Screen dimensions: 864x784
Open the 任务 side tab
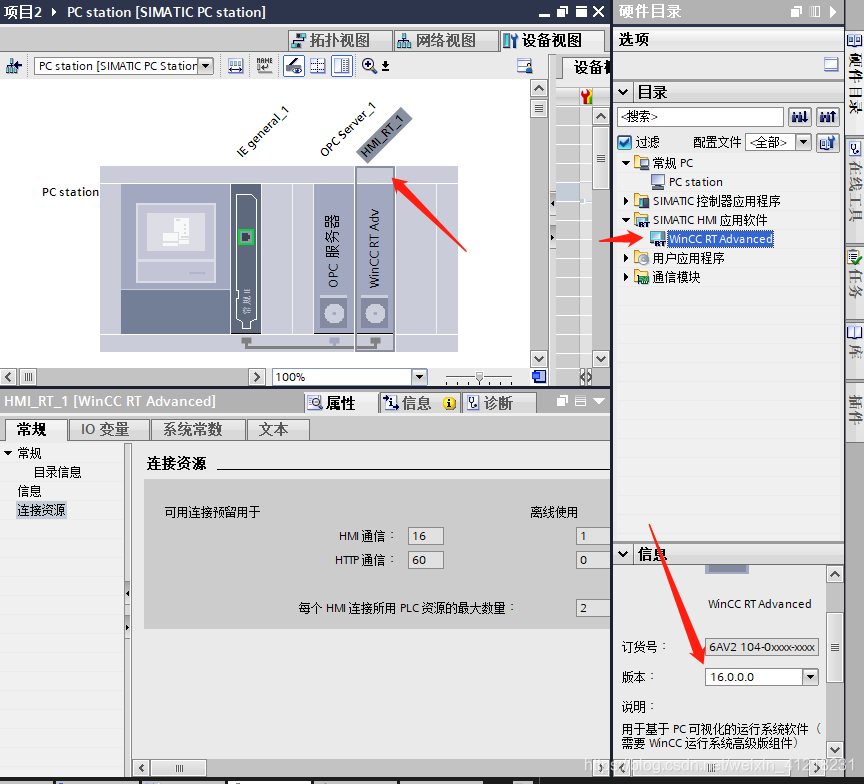[854, 274]
